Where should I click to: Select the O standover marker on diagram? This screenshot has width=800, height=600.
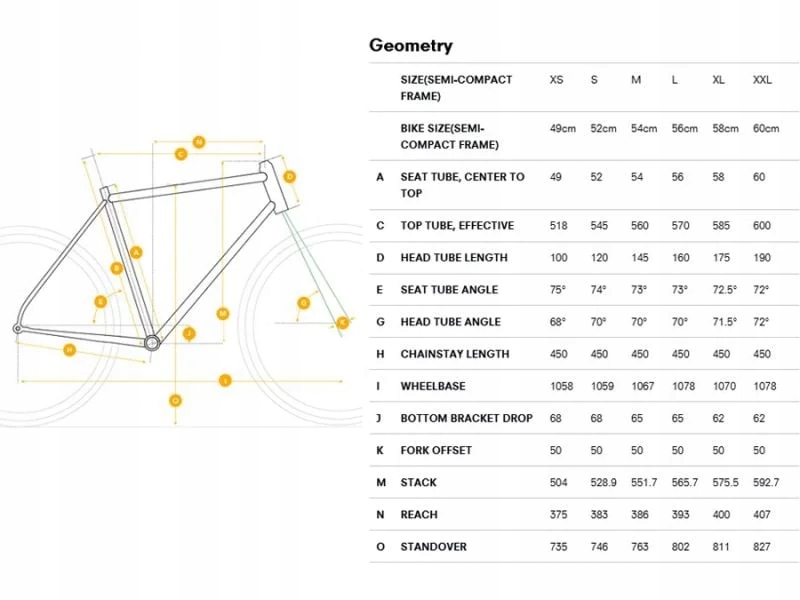pyautogui.click(x=175, y=400)
